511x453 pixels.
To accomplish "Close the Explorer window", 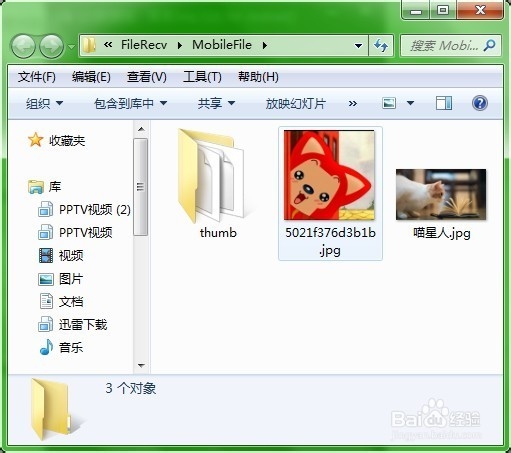I will (480, 10).
